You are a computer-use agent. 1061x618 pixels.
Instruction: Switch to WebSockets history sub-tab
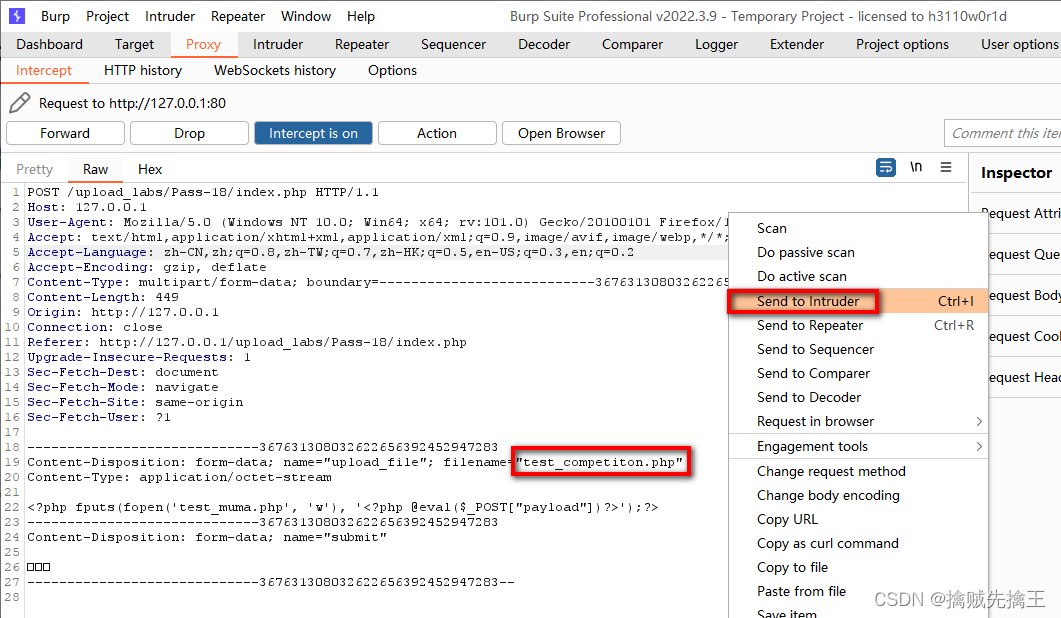pos(275,70)
